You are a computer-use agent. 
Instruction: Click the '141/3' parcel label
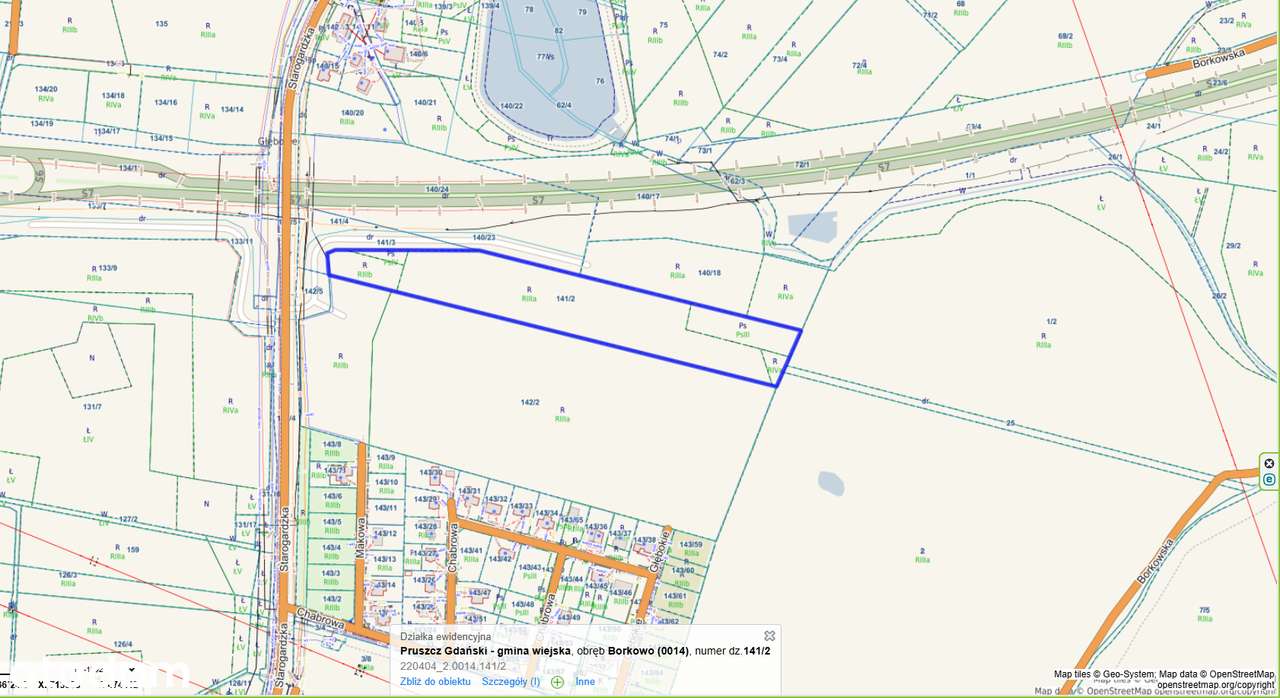[386, 243]
